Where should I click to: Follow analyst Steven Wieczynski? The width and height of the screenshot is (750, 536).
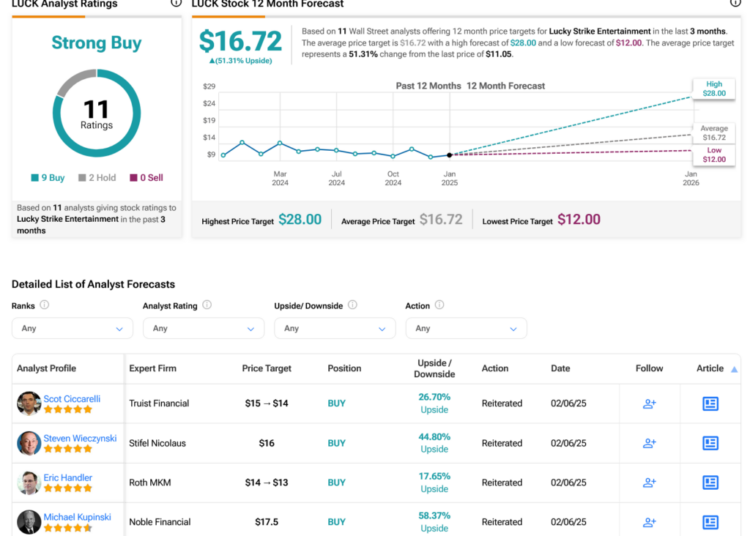click(x=649, y=443)
